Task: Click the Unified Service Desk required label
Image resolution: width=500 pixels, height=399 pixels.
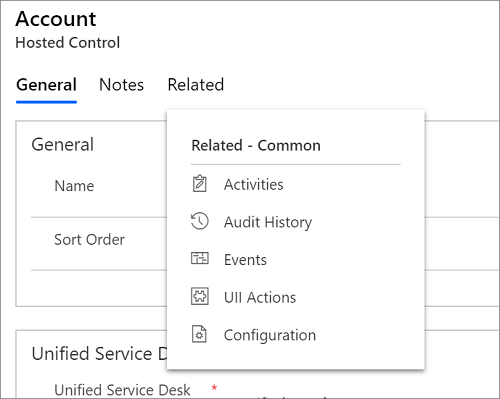Action: [x=122, y=390]
